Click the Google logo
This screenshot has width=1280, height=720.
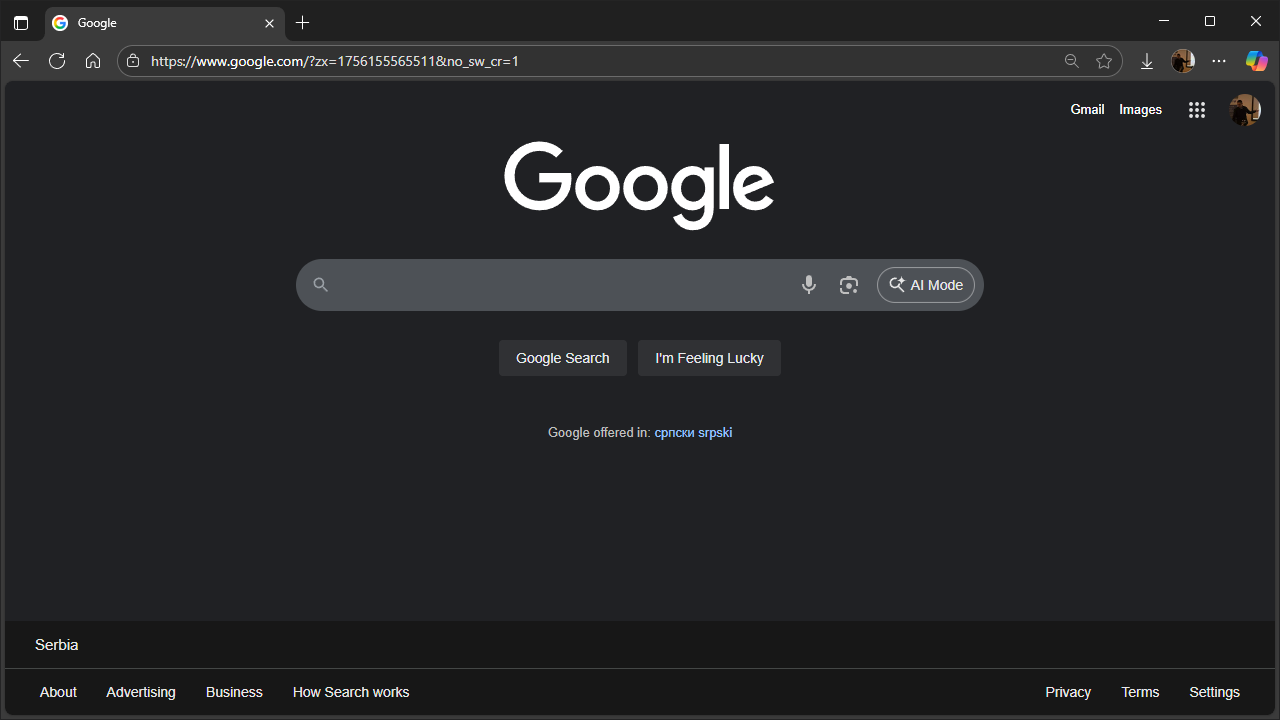click(639, 185)
